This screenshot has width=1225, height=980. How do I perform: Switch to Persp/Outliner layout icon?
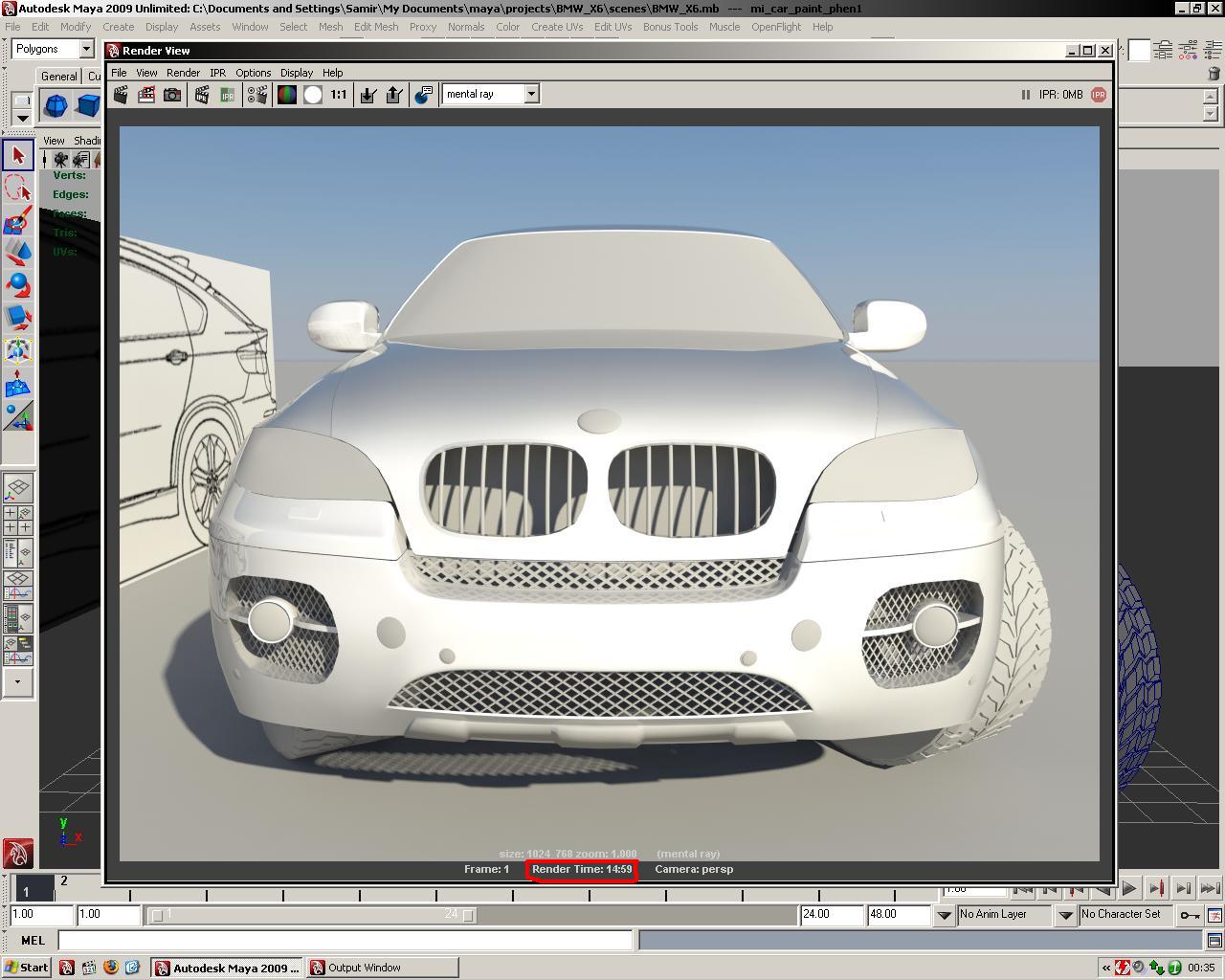[18, 553]
